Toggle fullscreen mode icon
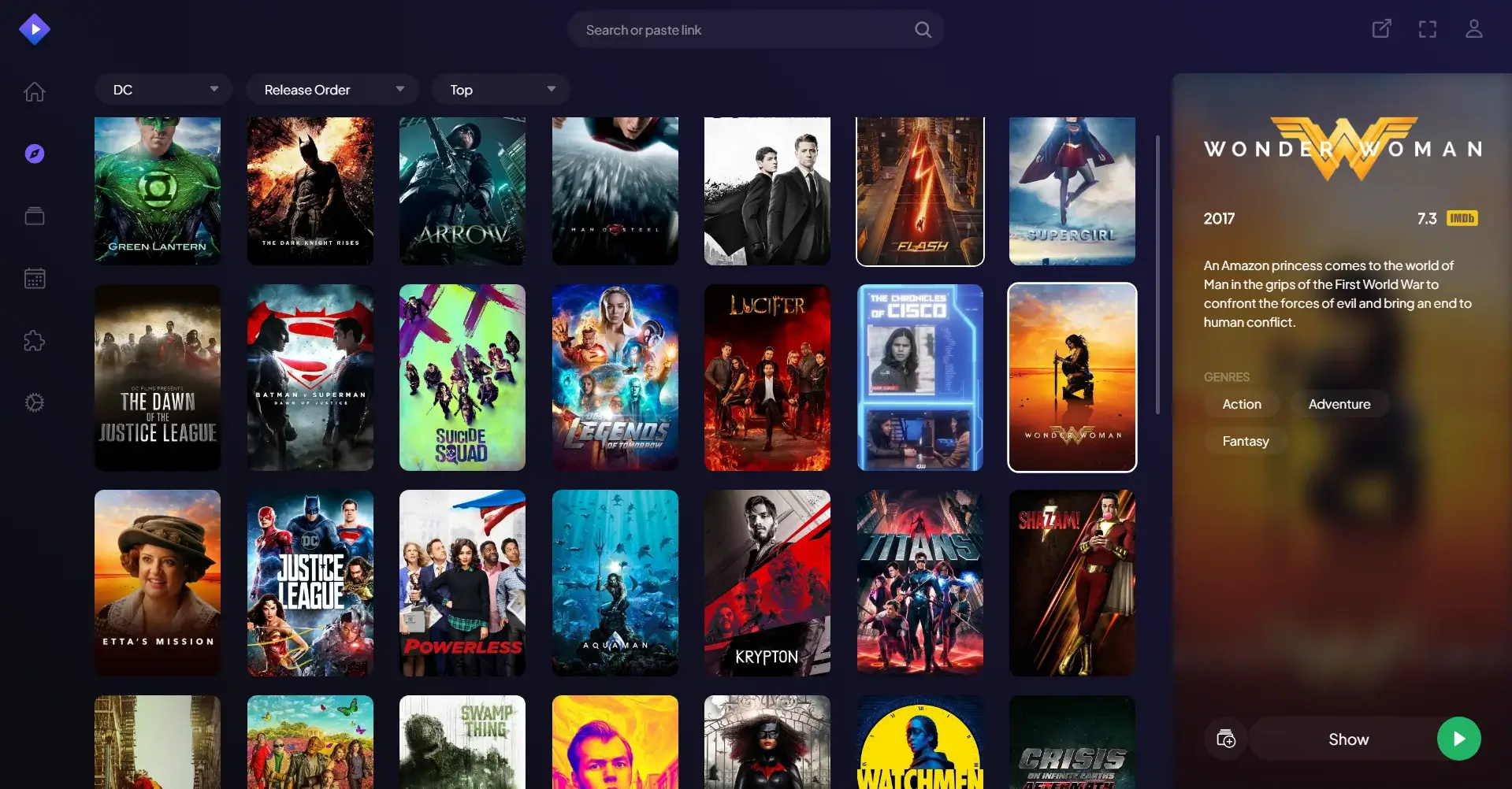The width and height of the screenshot is (1512, 789). click(x=1428, y=29)
